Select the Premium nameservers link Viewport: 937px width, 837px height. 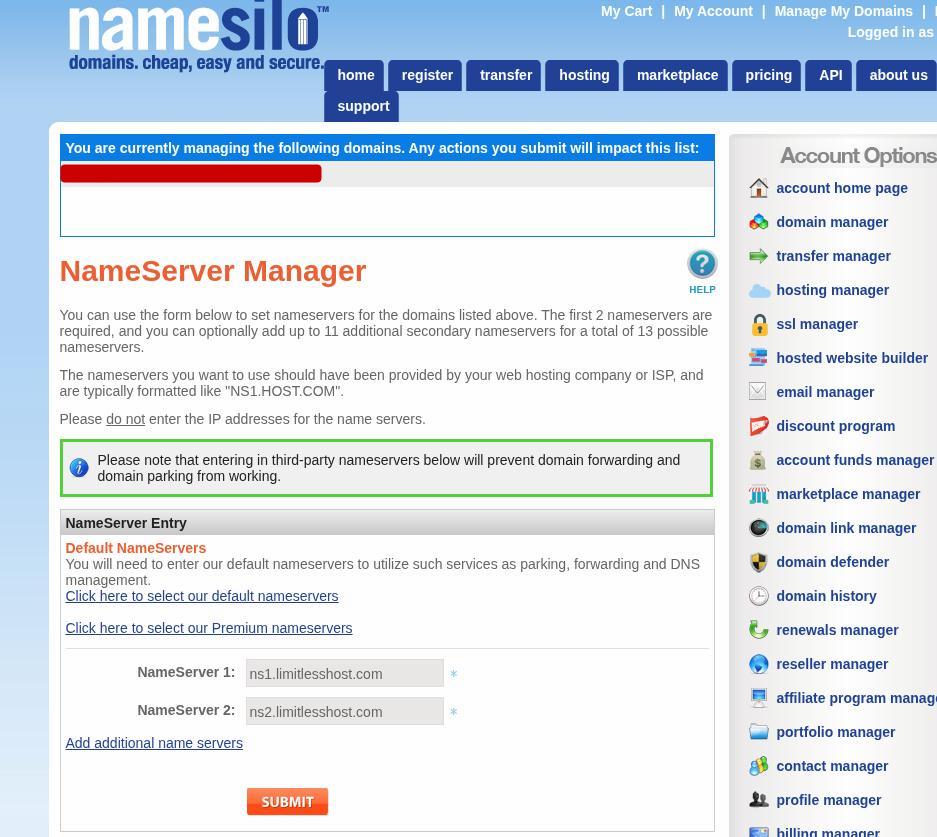pyautogui.click(x=209, y=628)
